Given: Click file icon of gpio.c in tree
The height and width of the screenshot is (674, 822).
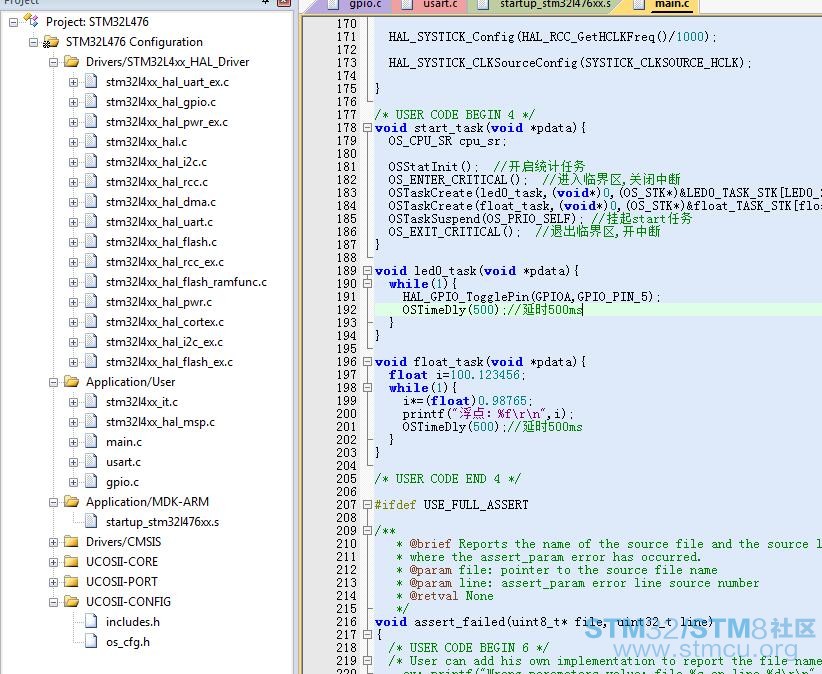Looking at the screenshot, I should (x=91, y=482).
